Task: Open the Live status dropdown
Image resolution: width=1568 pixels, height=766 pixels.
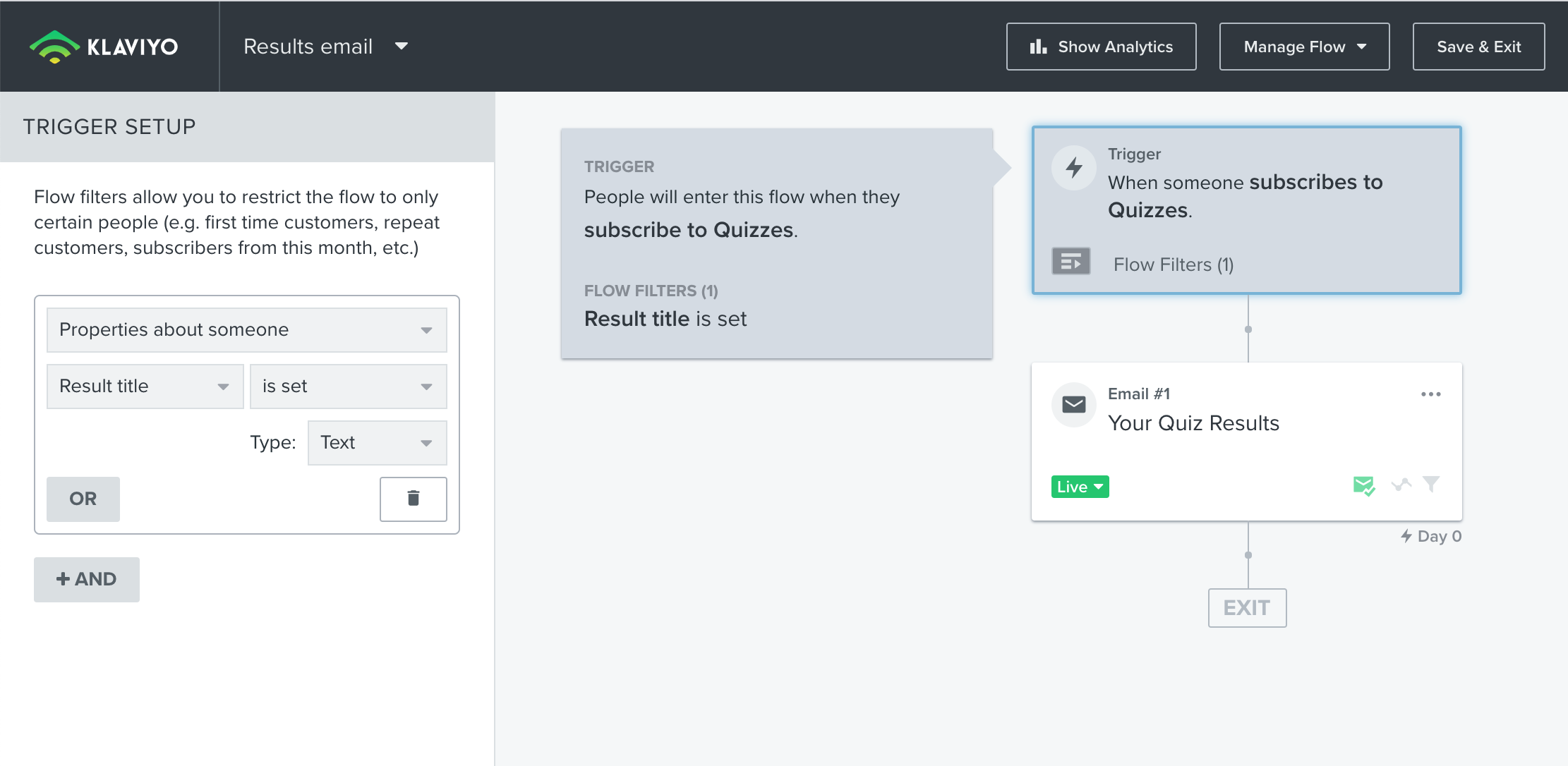Action: point(1080,487)
